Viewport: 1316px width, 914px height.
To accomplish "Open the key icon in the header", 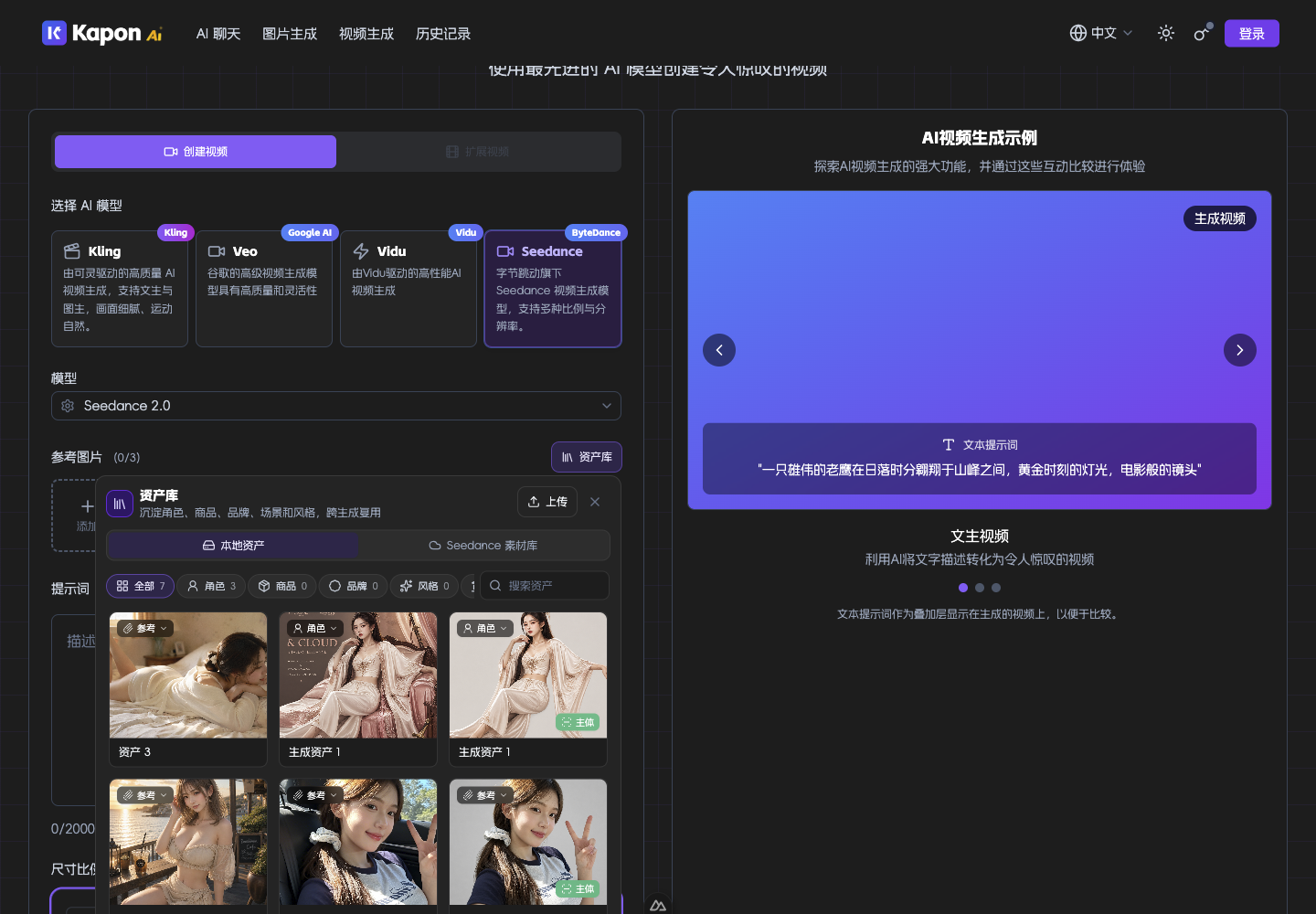I will pyautogui.click(x=1203, y=34).
